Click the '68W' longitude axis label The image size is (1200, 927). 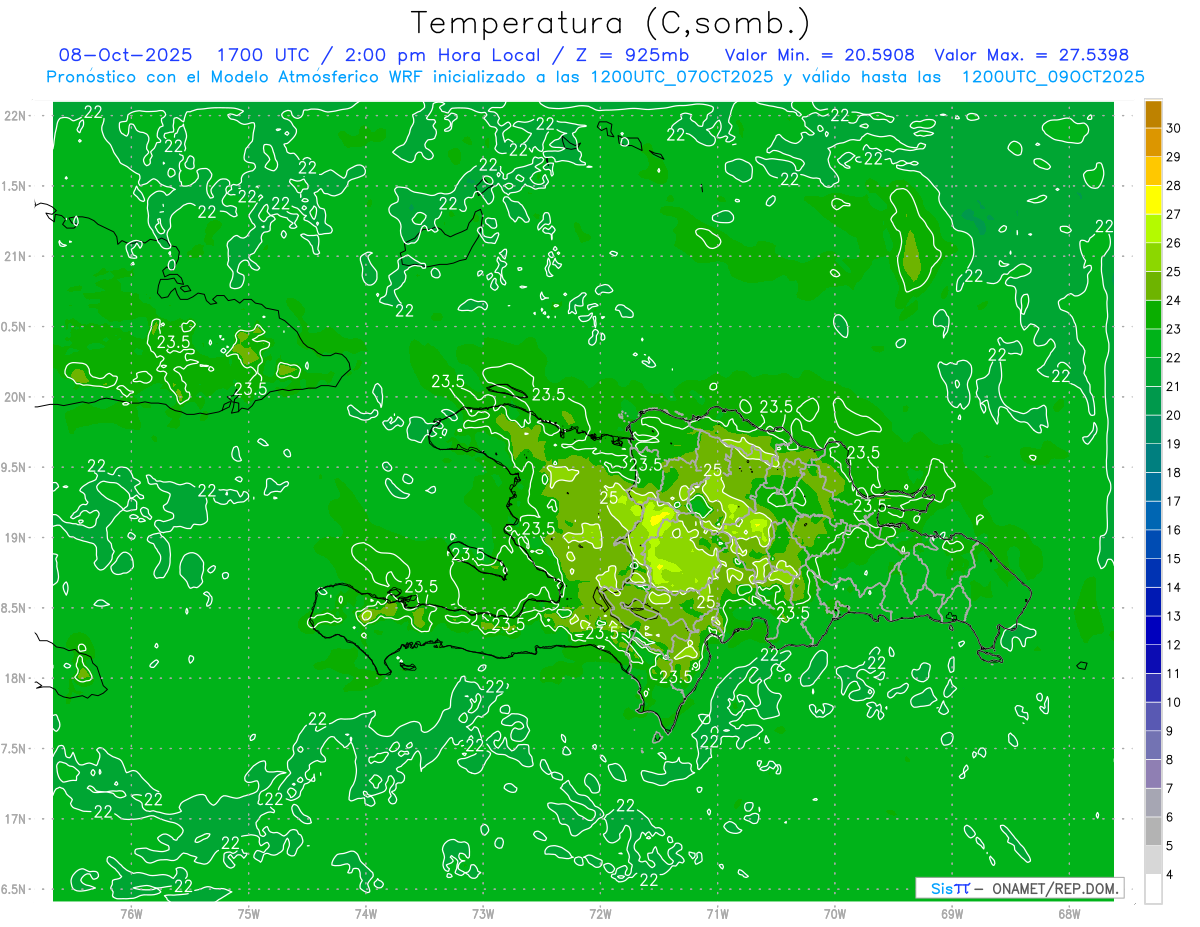pos(1068,914)
